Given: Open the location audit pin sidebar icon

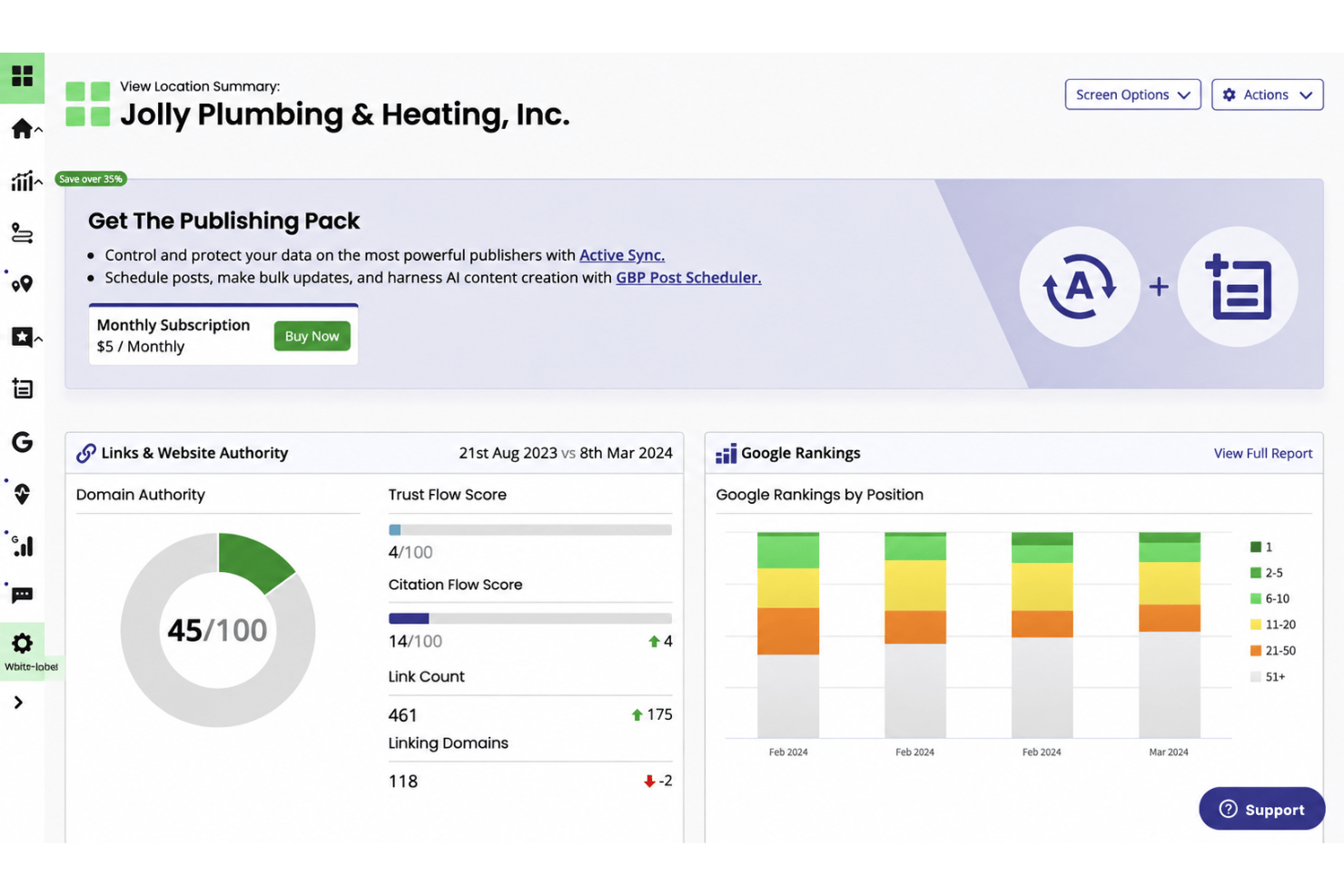Looking at the screenshot, I should (22, 494).
